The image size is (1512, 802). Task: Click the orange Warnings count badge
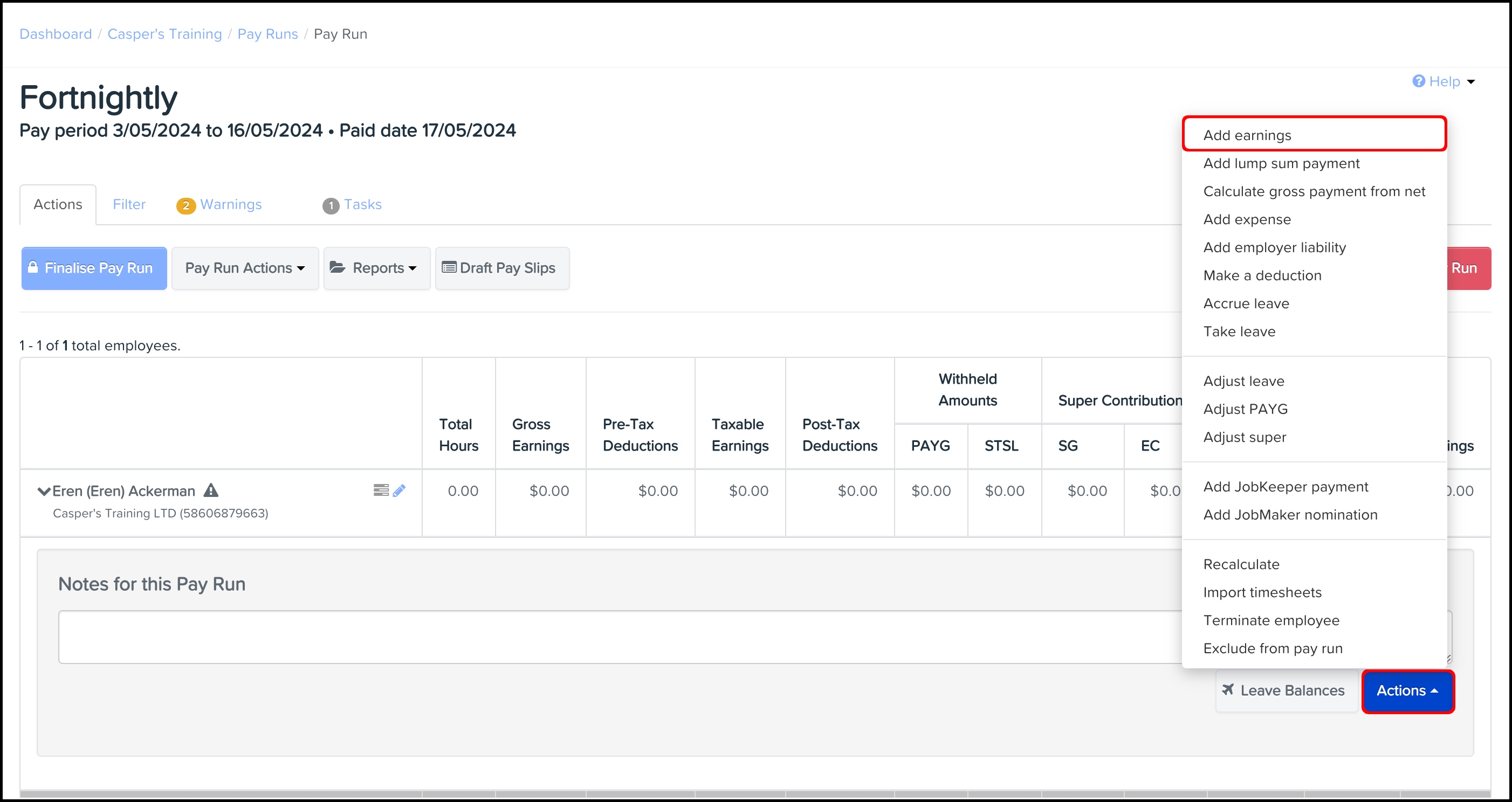185,205
